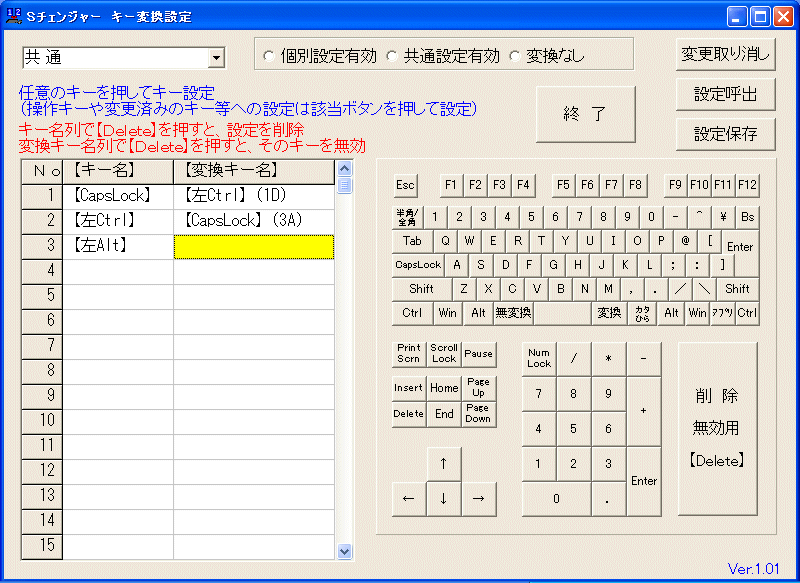Image resolution: width=800 pixels, height=583 pixels.
Task: Click the numpad plus key
Action: (644, 411)
